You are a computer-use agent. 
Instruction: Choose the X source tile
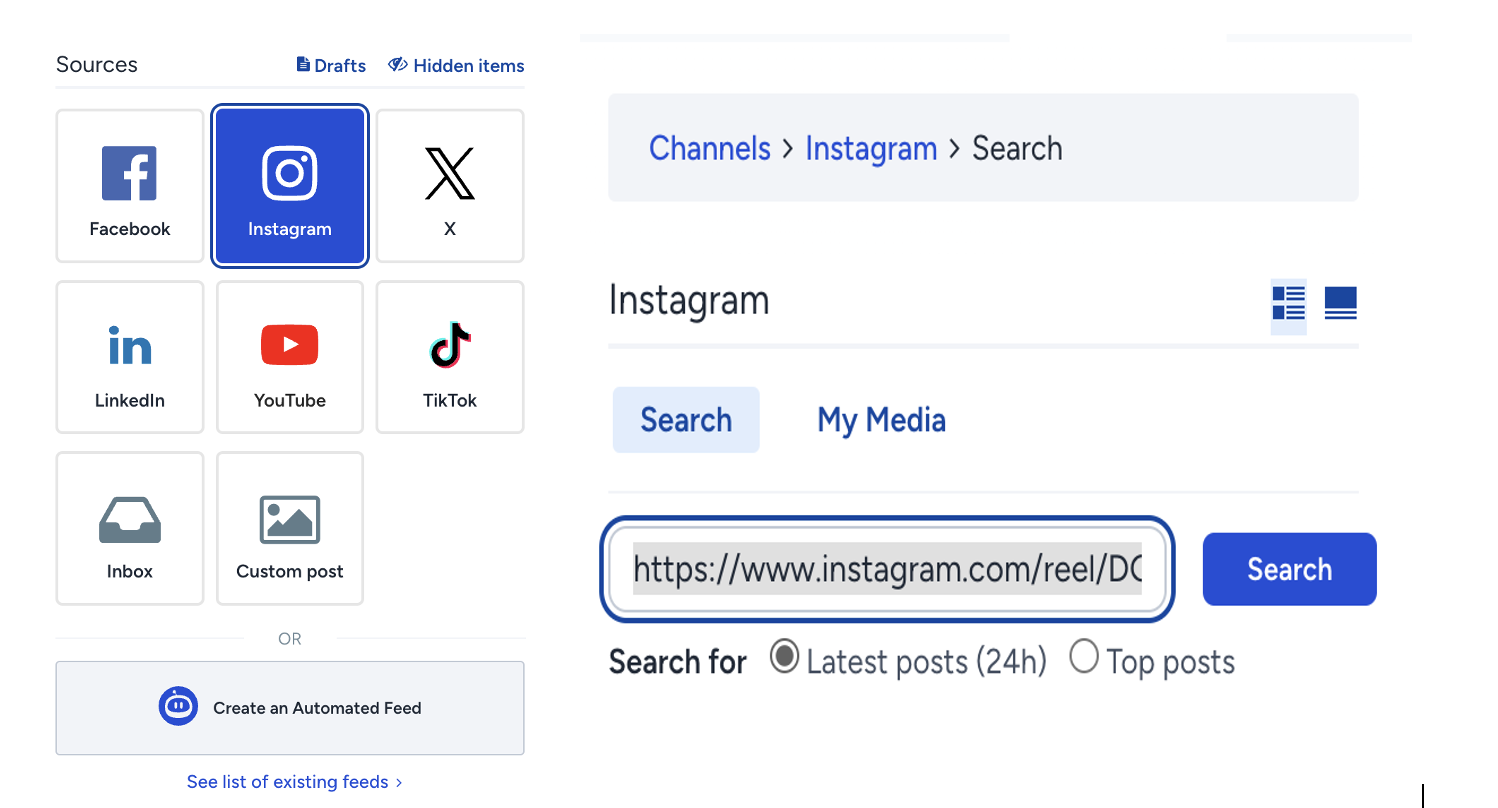450,186
